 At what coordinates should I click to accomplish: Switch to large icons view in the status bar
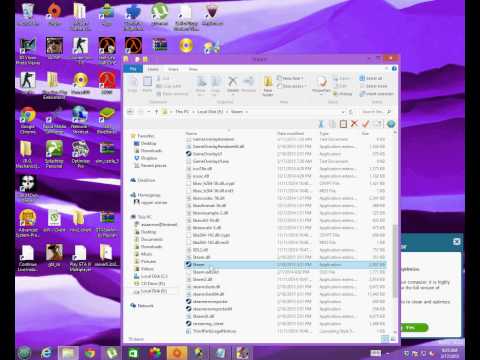[393, 339]
